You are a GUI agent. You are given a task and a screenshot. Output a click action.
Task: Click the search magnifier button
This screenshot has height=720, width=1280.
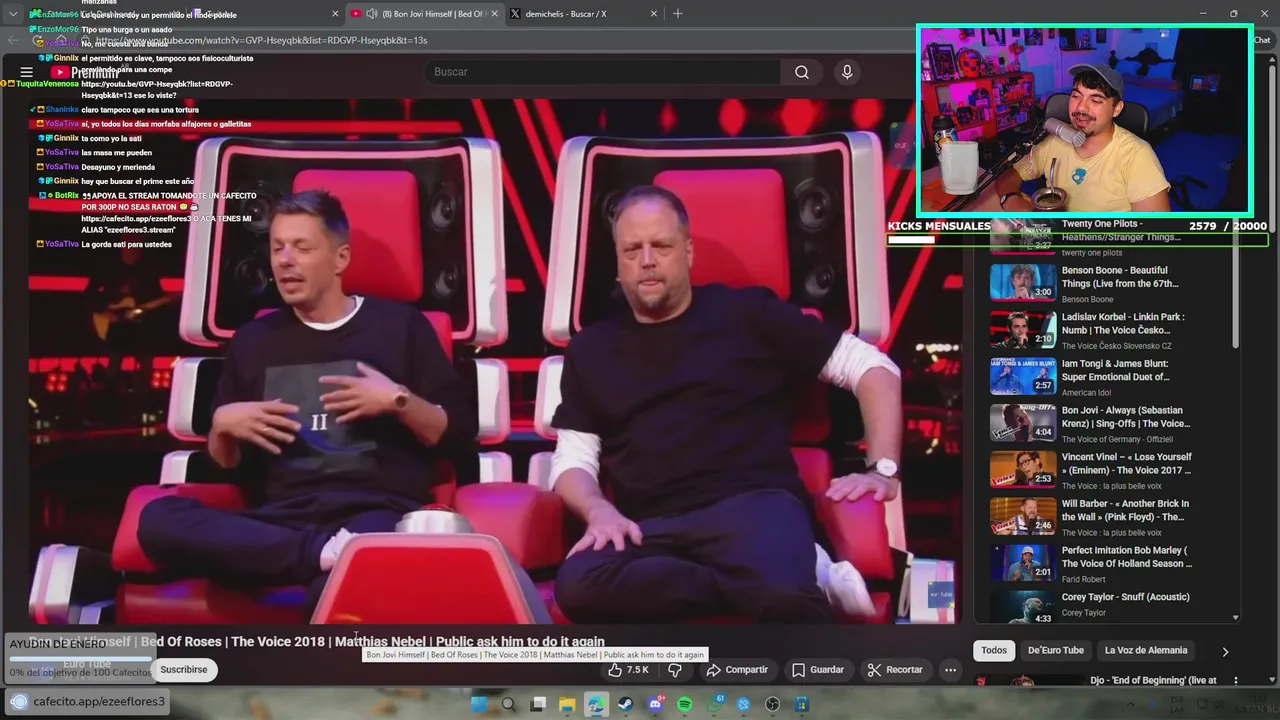tap(802, 72)
